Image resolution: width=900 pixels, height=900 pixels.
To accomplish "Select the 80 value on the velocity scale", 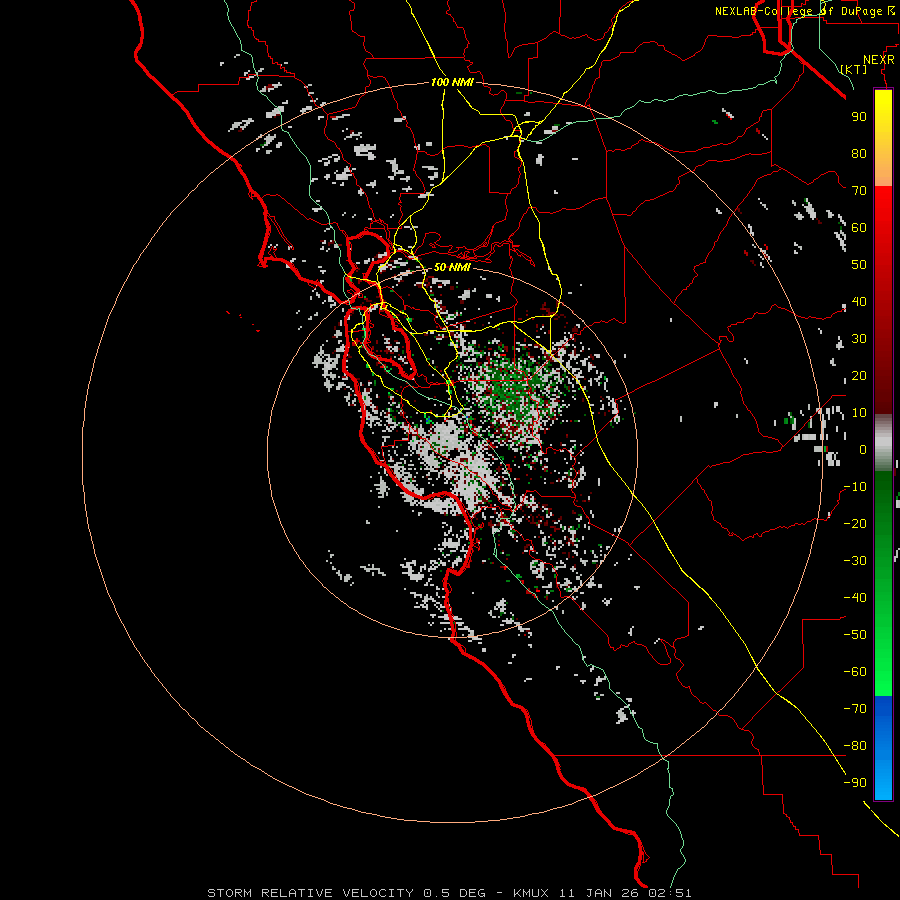I will point(859,153).
